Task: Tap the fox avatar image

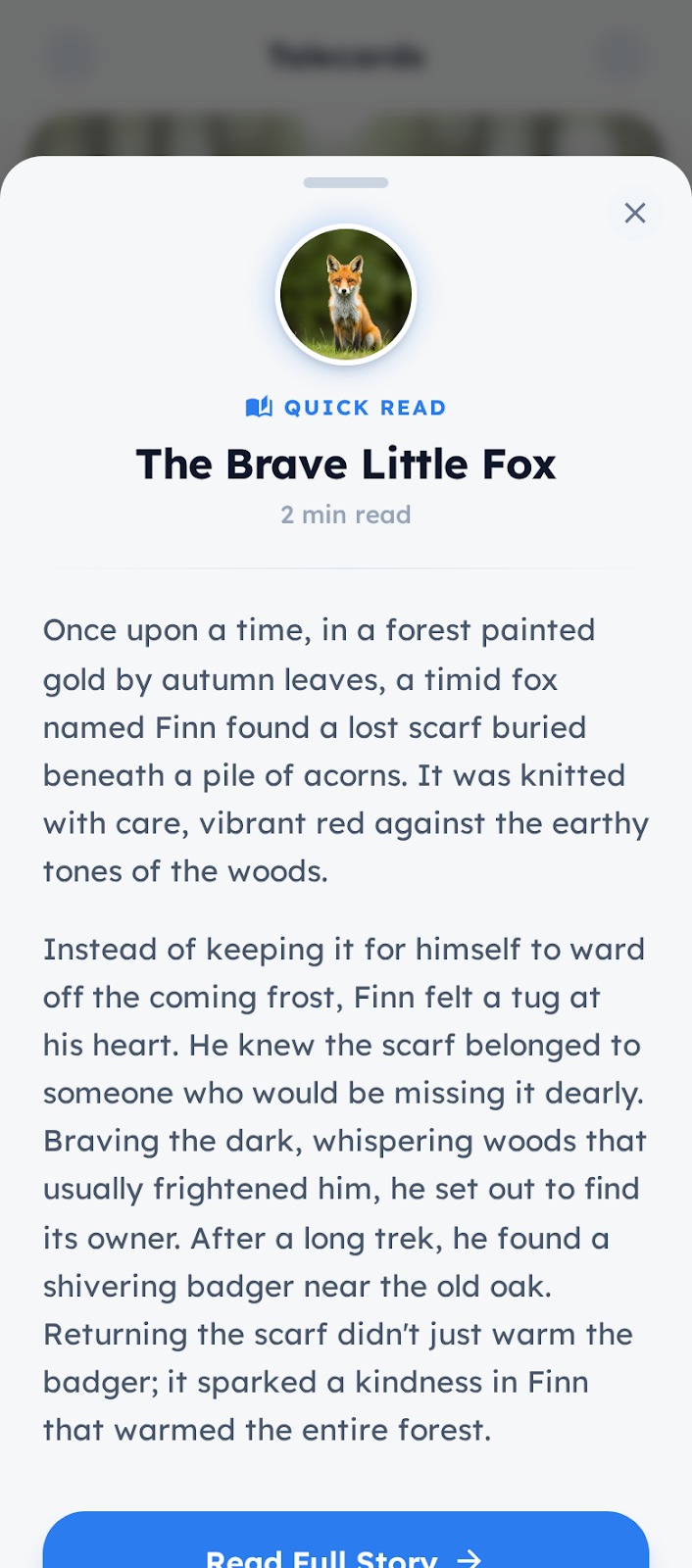Action: (346, 295)
